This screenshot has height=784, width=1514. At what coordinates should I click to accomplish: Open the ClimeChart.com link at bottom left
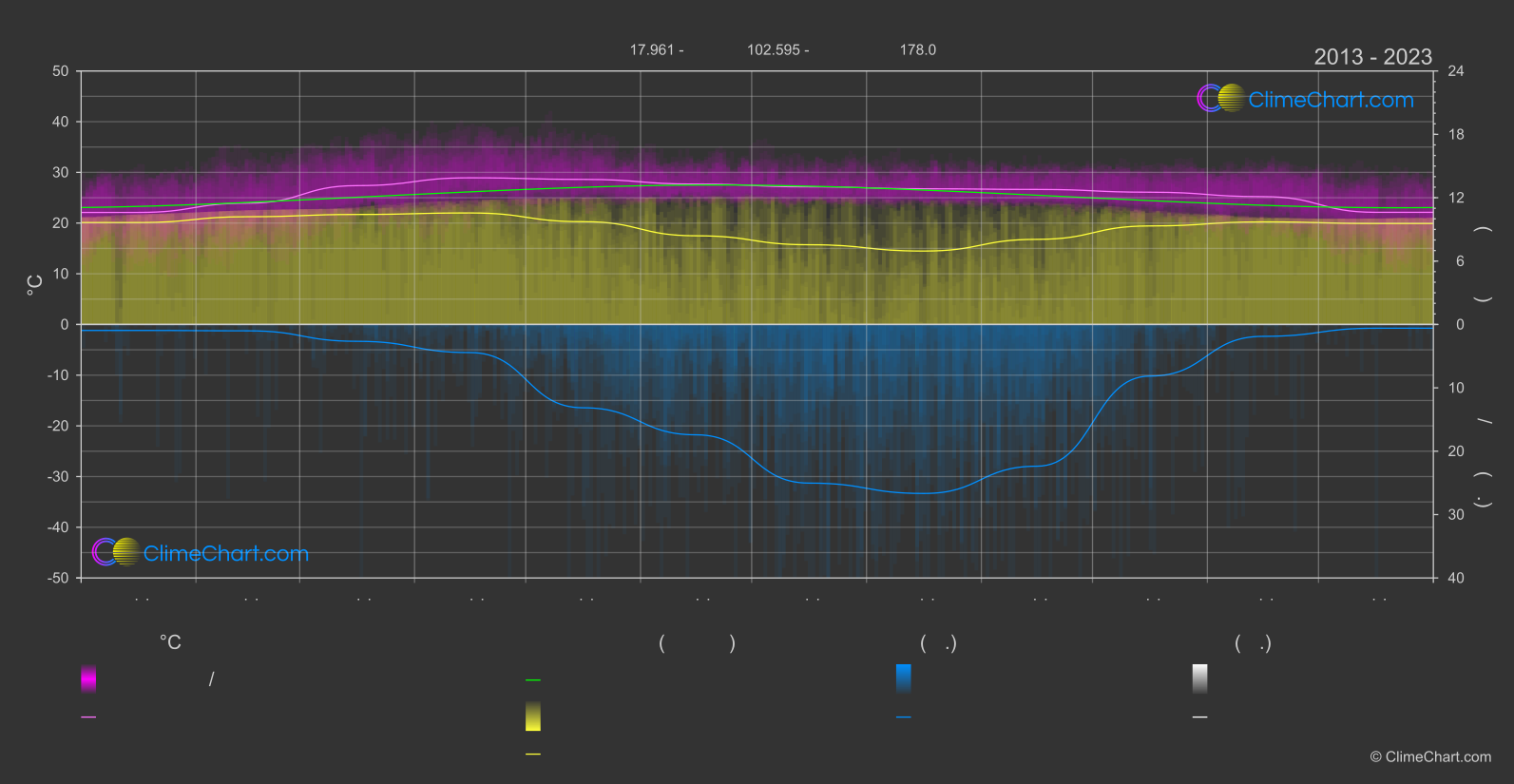(226, 554)
